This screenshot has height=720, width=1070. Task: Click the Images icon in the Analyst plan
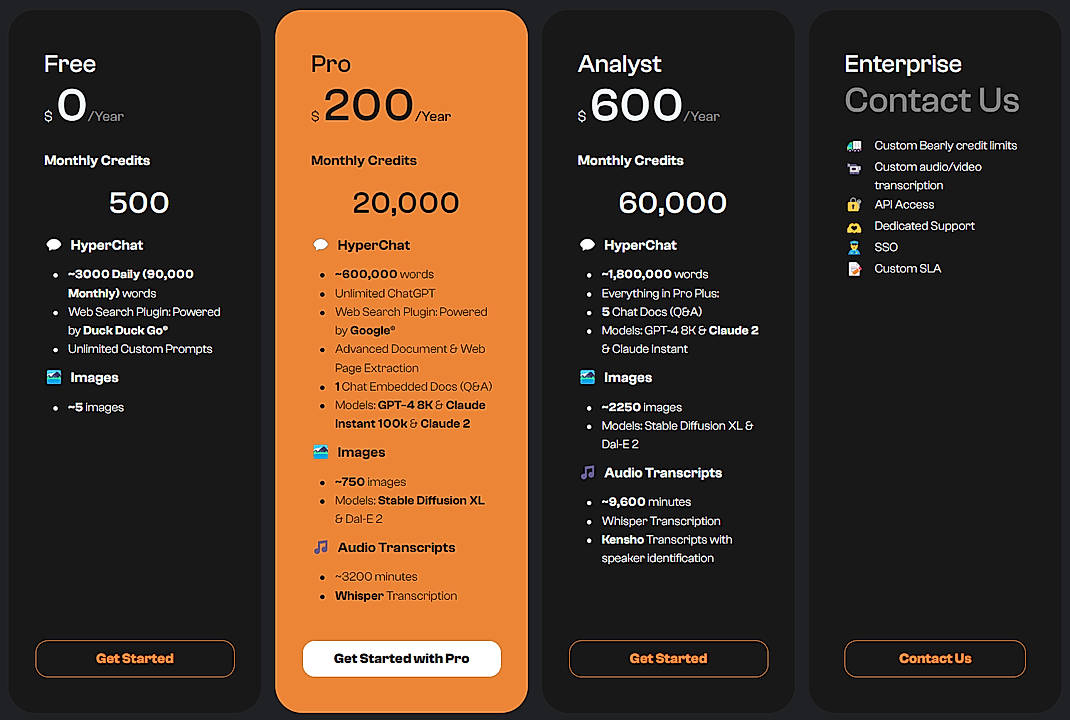588,377
